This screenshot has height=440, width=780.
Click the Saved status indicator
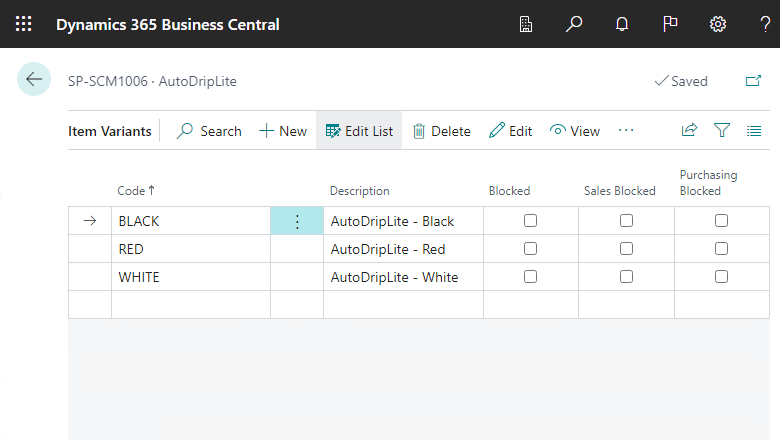(x=681, y=81)
